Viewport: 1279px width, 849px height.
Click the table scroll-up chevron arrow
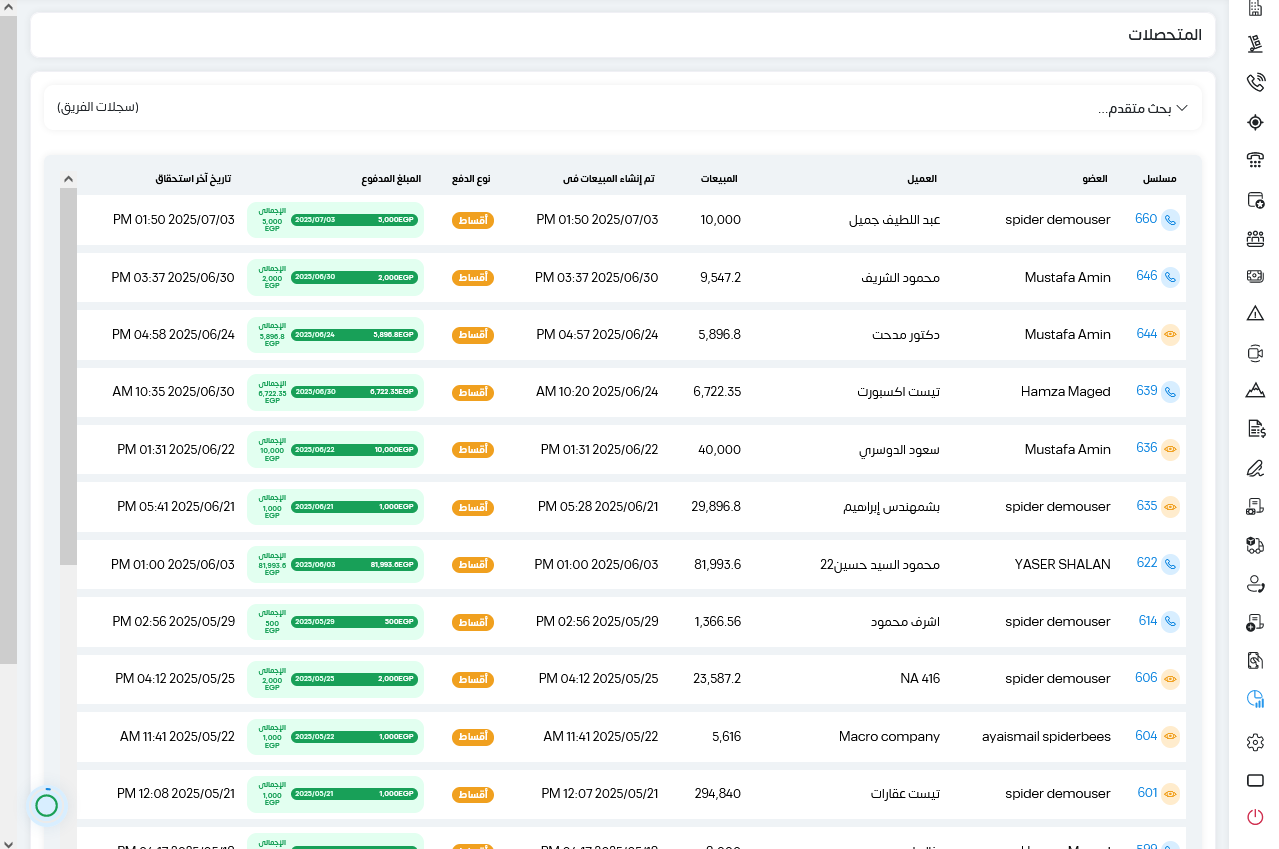coord(68,179)
